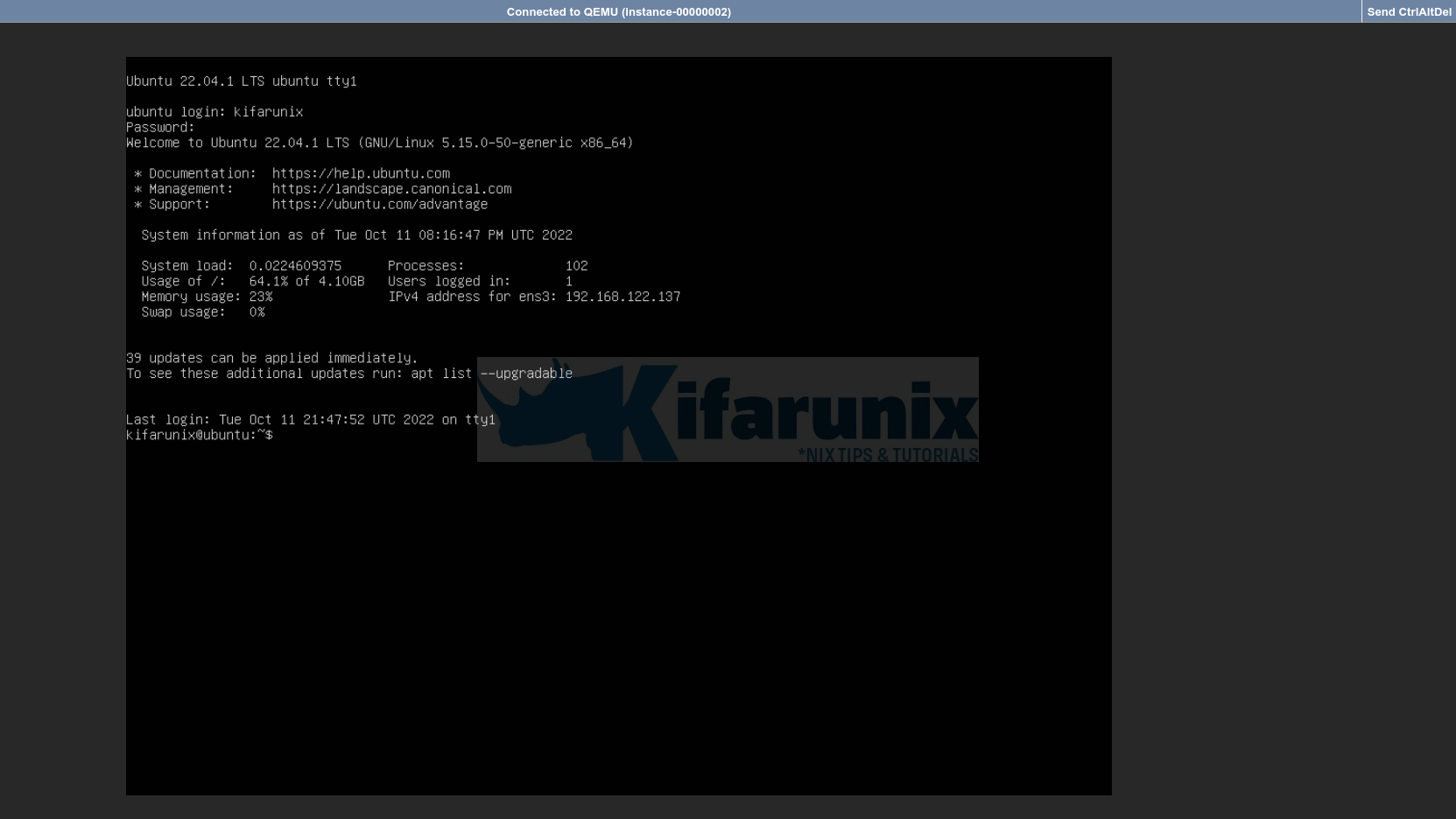This screenshot has height=819, width=1456.
Task: Click the Connected to QEMU title bar
Action: [x=619, y=11]
